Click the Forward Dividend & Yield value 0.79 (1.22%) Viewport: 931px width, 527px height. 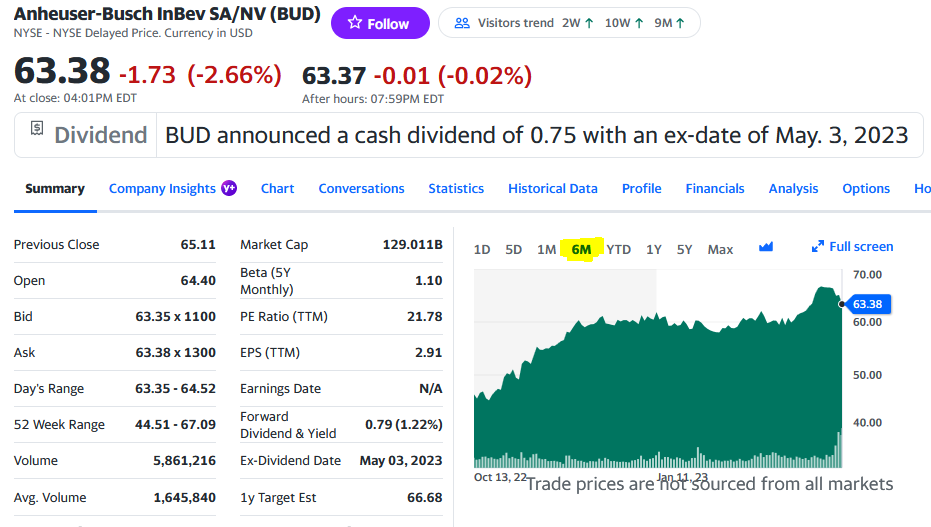click(404, 425)
